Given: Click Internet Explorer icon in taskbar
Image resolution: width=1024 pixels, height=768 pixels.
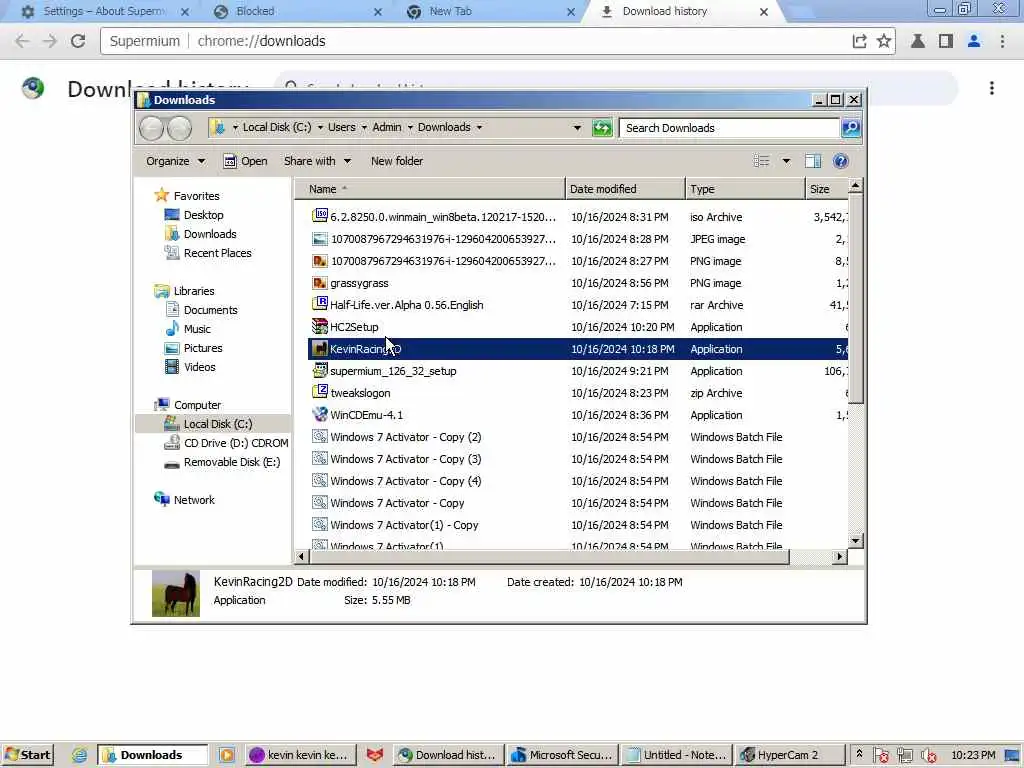Looking at the screenshot, I should click(79, 755).
